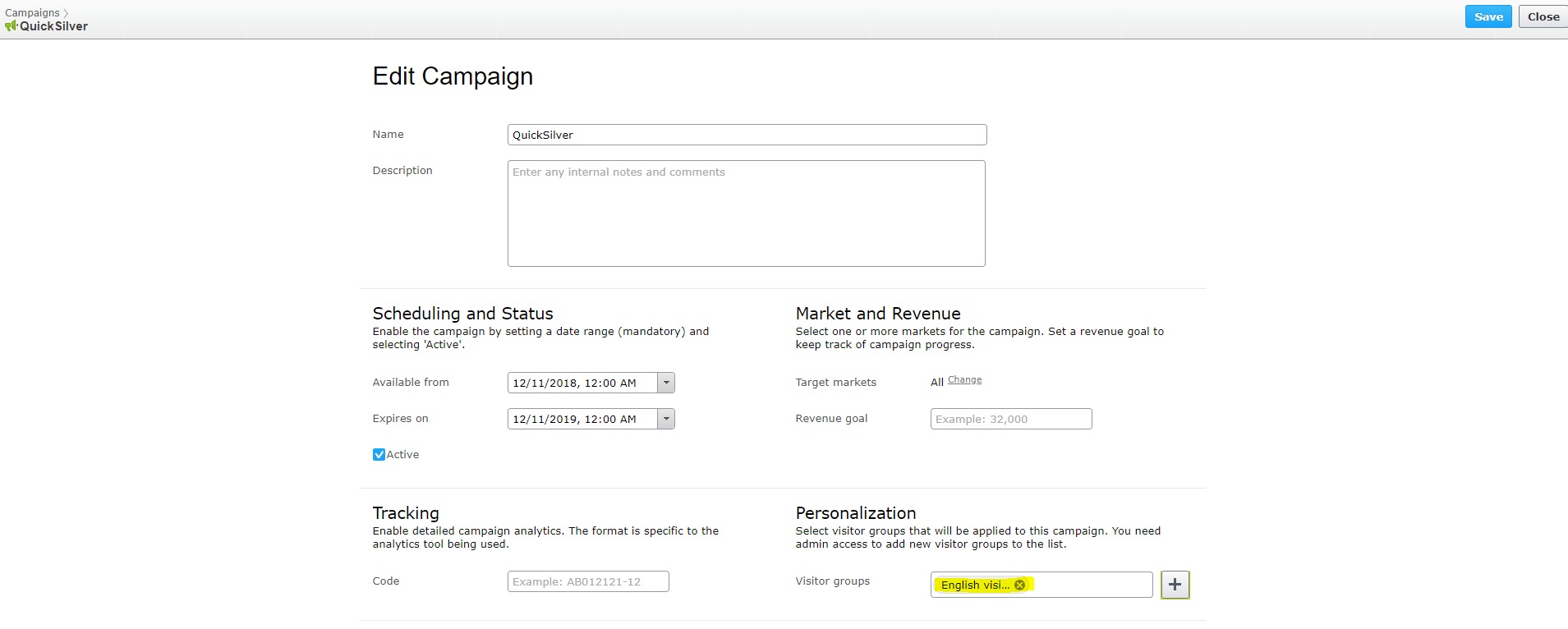
Task: Uncheck the Active checkbox
Action: [x=379, y=455]
